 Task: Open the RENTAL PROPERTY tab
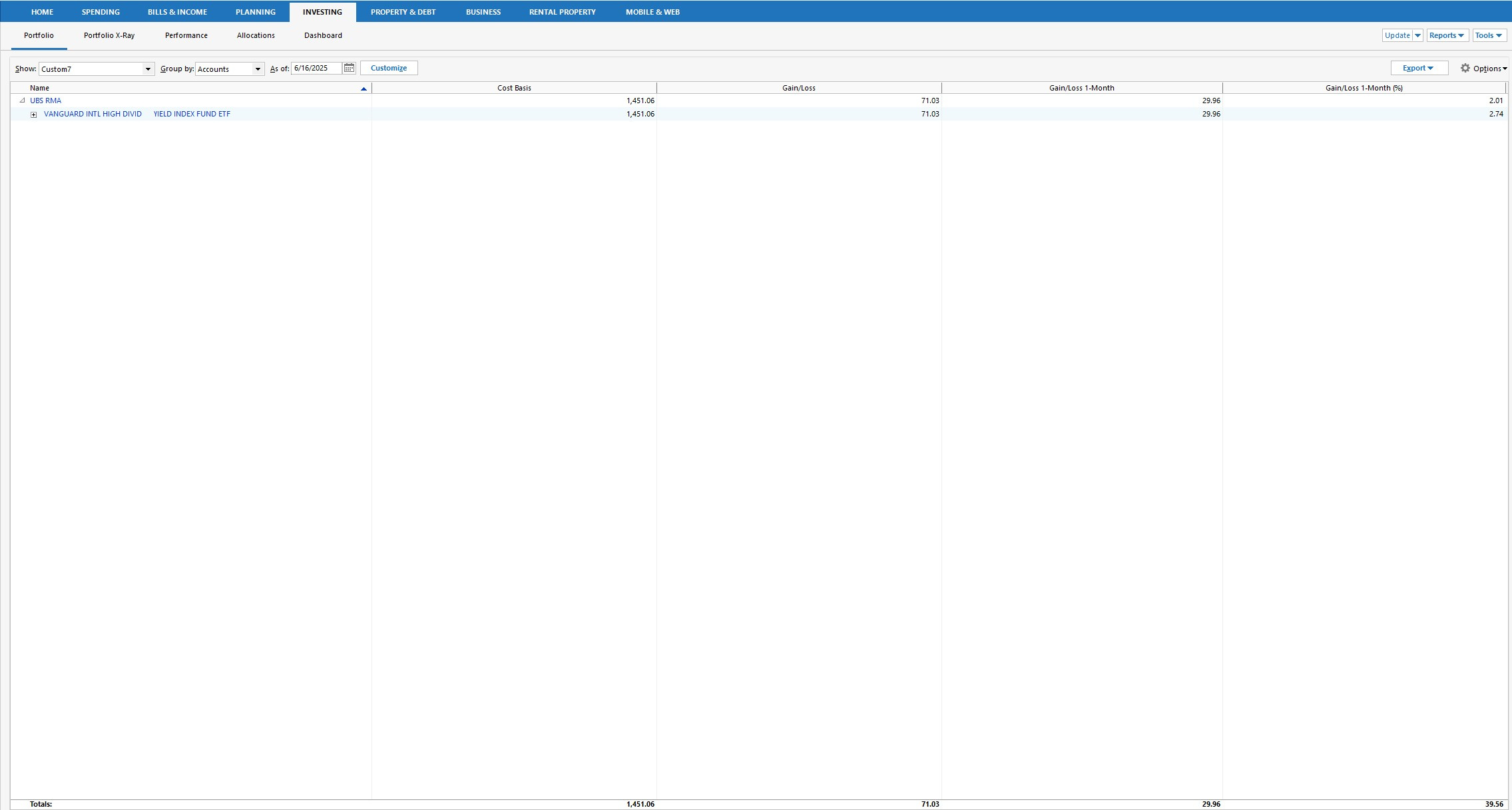562,12
